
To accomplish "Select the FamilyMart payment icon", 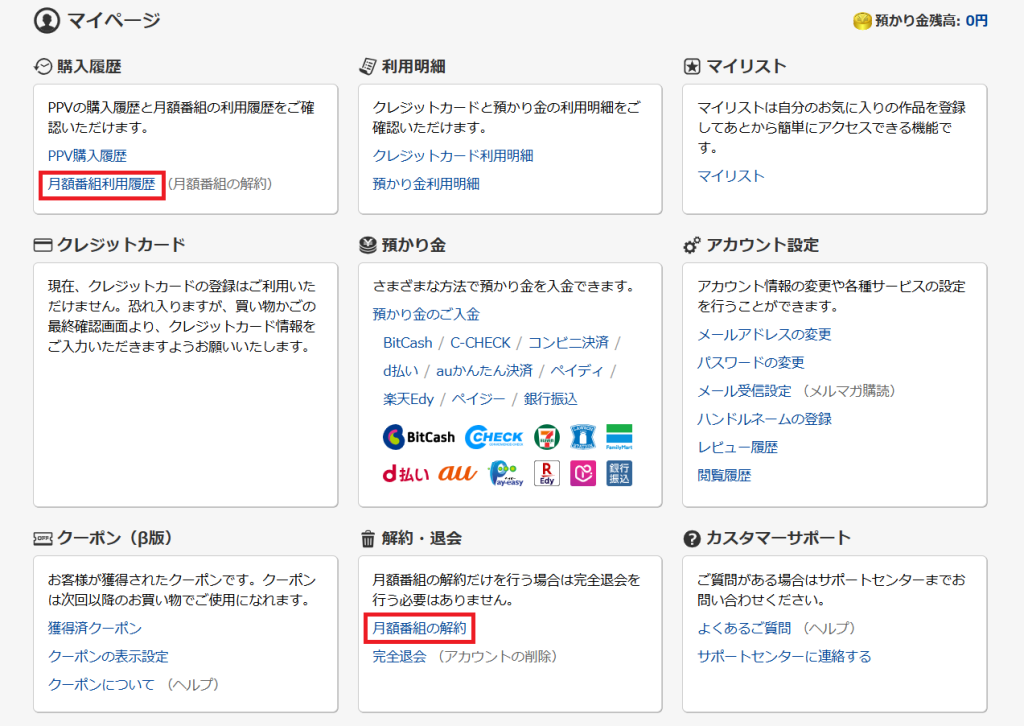I will [619, 437].
